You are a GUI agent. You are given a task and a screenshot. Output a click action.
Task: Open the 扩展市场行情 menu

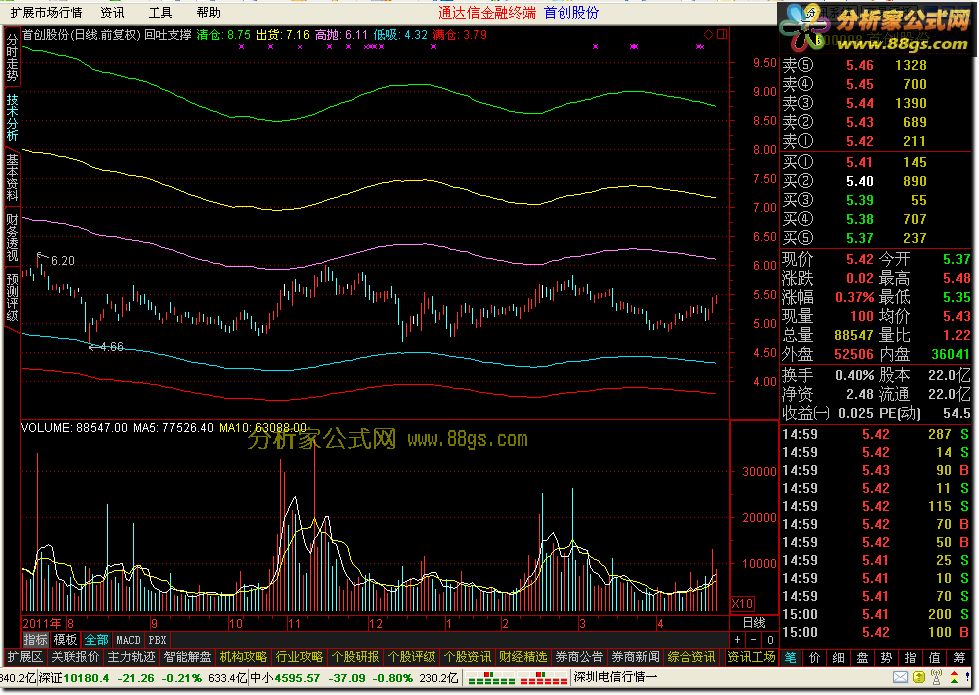[x=46, y=12]
